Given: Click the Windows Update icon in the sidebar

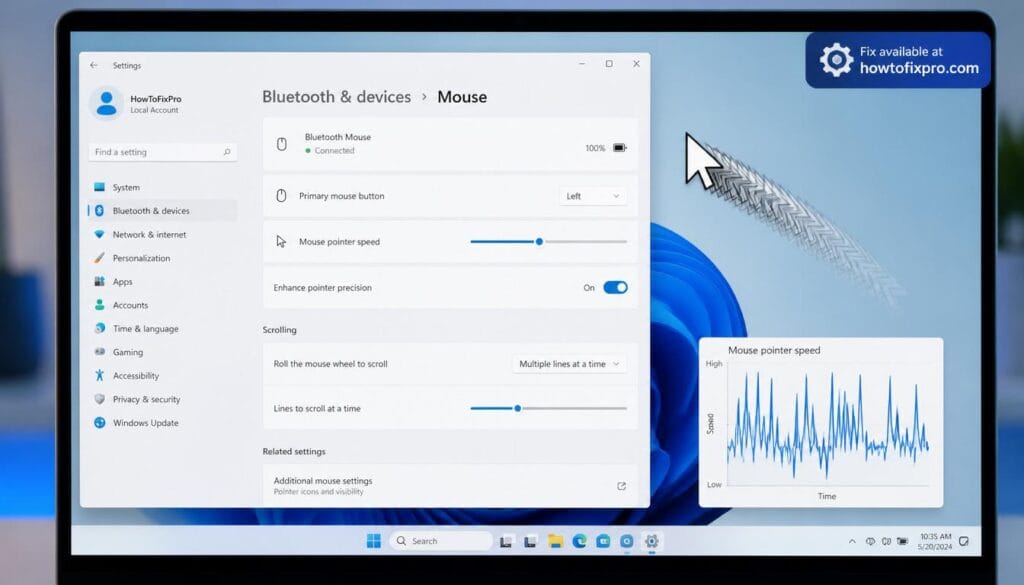Looking at the screenshot, I should click(x=99, y=422).
